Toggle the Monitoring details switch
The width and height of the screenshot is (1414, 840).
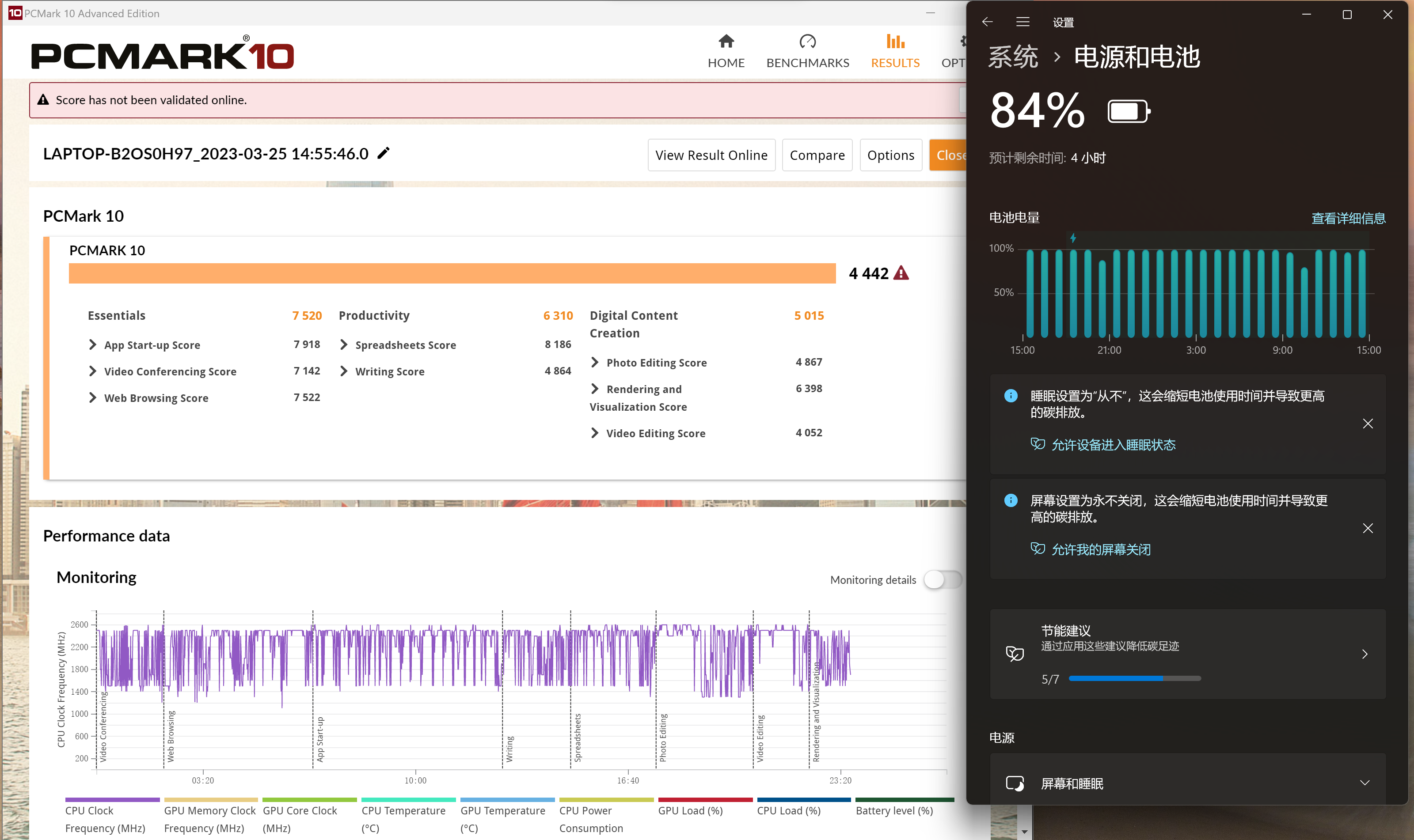[942, 579]
